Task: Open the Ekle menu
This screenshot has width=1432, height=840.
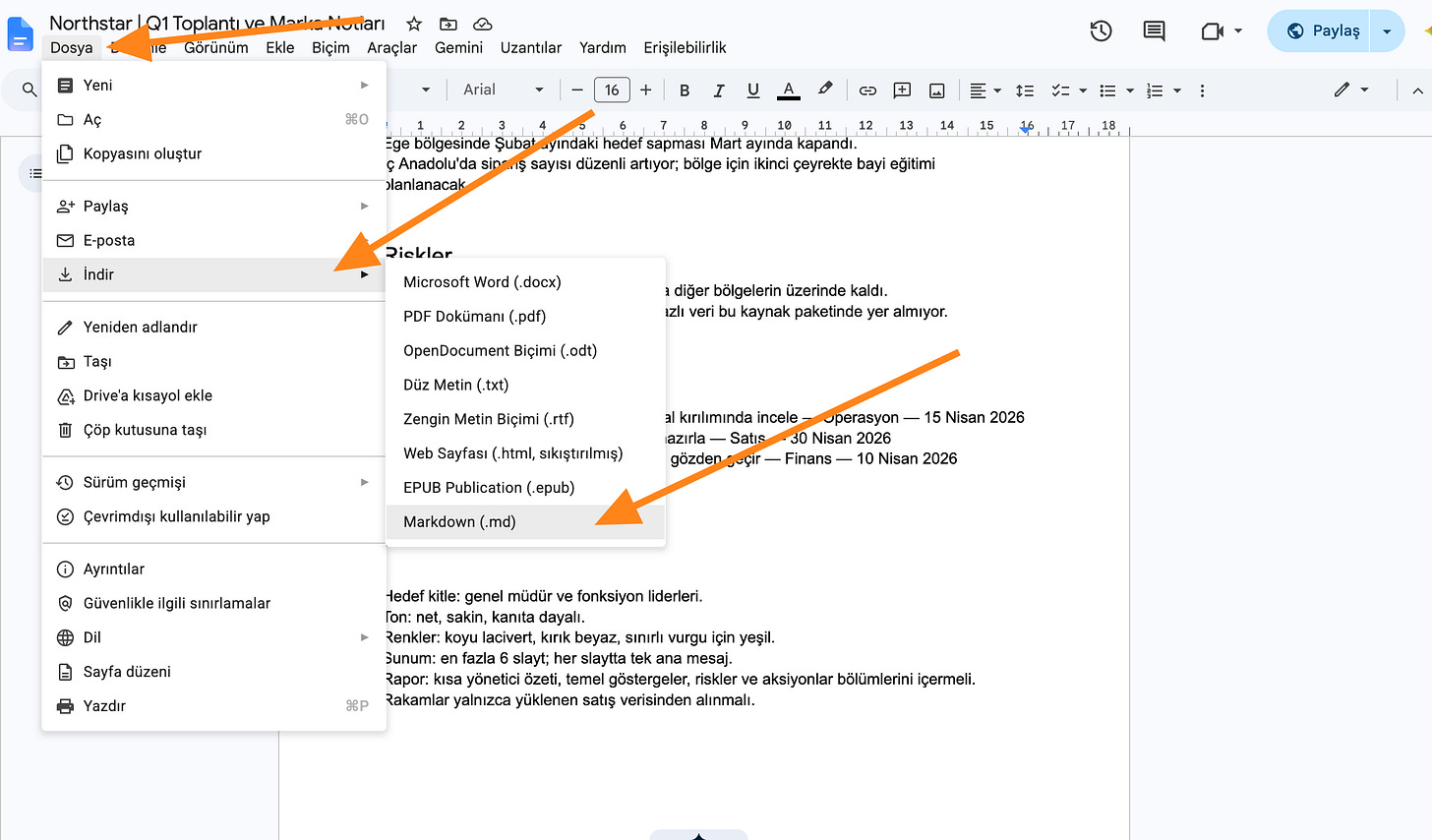Action: (280, 47)
